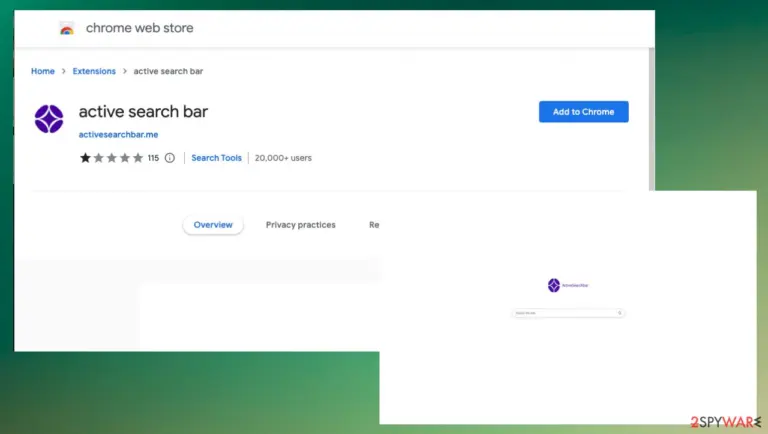Click the active search bar purple extension icon
This screenshot has width=768, height=434.
49,119
